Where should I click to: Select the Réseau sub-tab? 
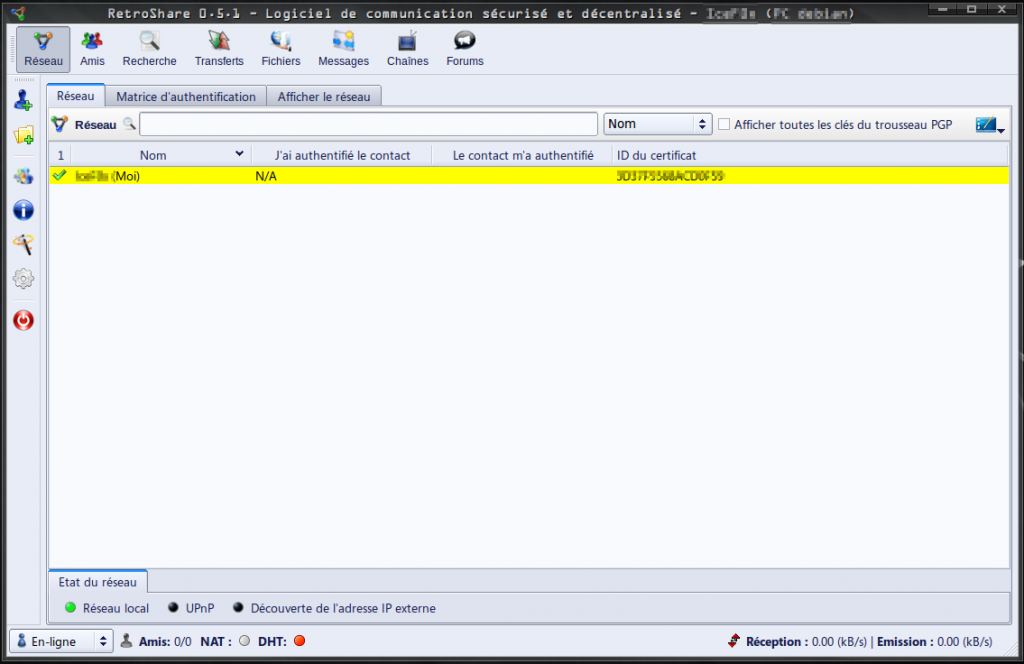[75, 96]
